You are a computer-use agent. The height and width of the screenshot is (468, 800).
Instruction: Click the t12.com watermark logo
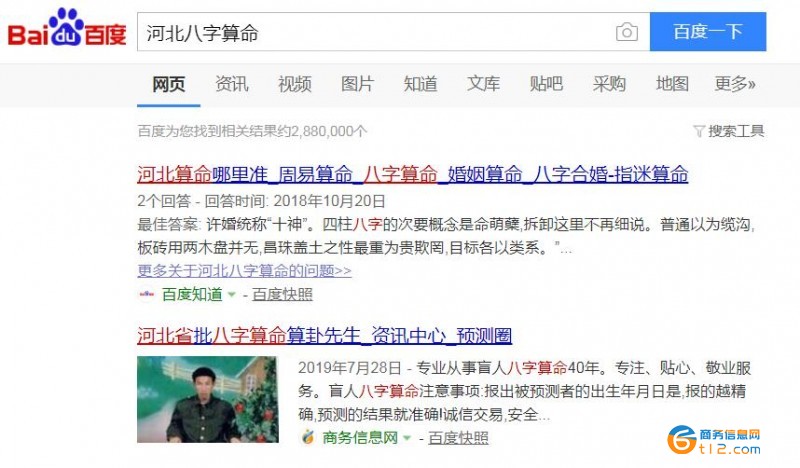point(714,440)
